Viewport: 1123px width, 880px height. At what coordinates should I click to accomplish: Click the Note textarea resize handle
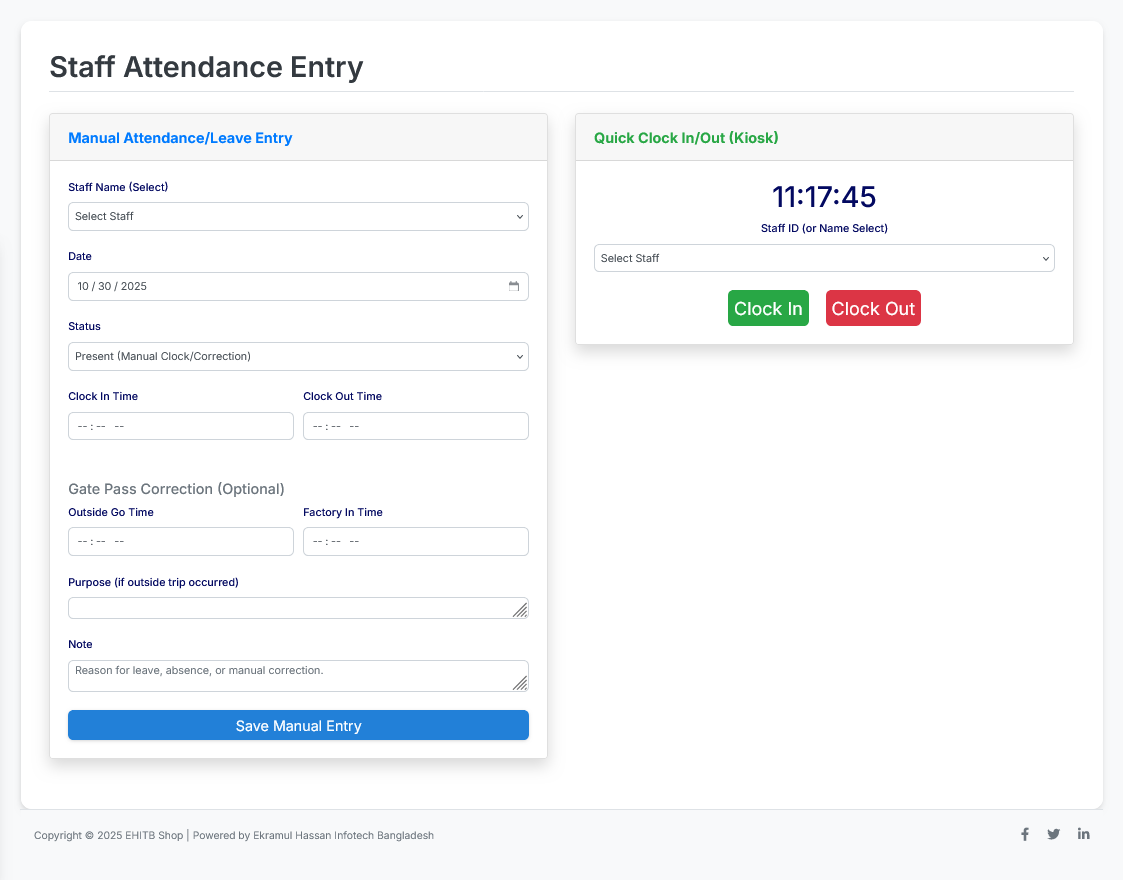(520, 683)
